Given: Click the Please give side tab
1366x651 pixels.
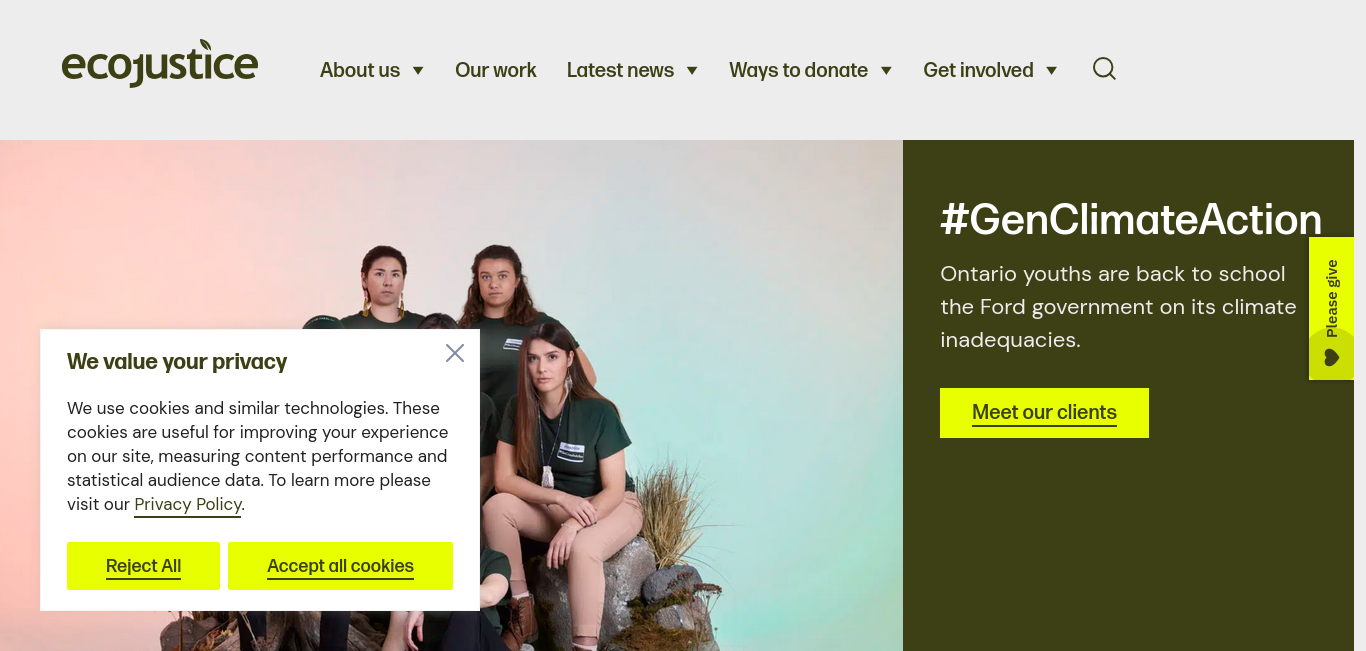Looking at the screenshot, I should [x=1331, y=308].
